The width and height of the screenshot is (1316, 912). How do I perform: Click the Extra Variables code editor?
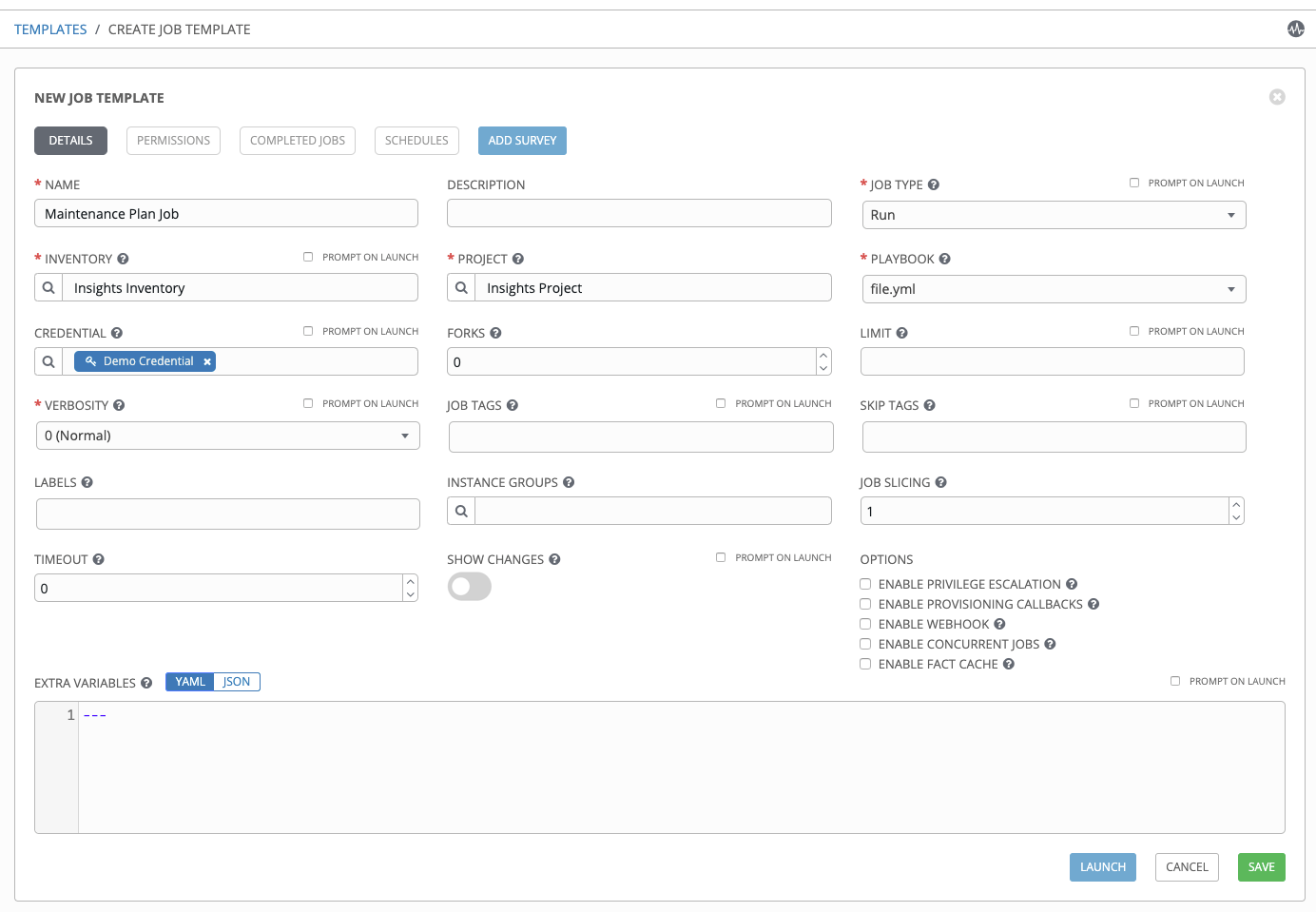[660, 767]
